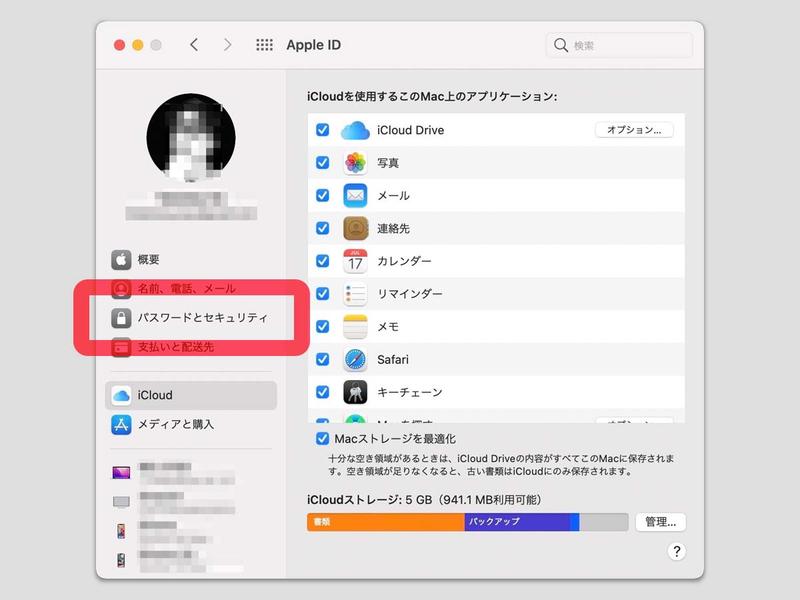Click the padlock security icon
Image resolution: width=800 pixels, height=600 pixels.
[x=121, y=318]
